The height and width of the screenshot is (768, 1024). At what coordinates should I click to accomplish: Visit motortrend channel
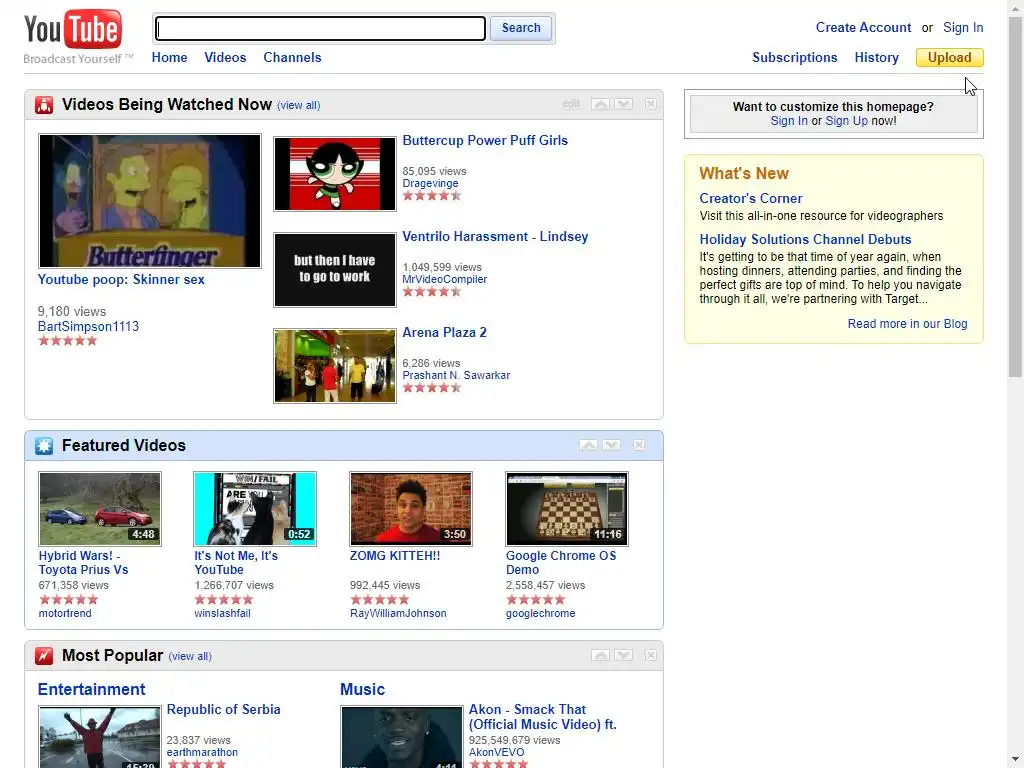coord(65,613)
